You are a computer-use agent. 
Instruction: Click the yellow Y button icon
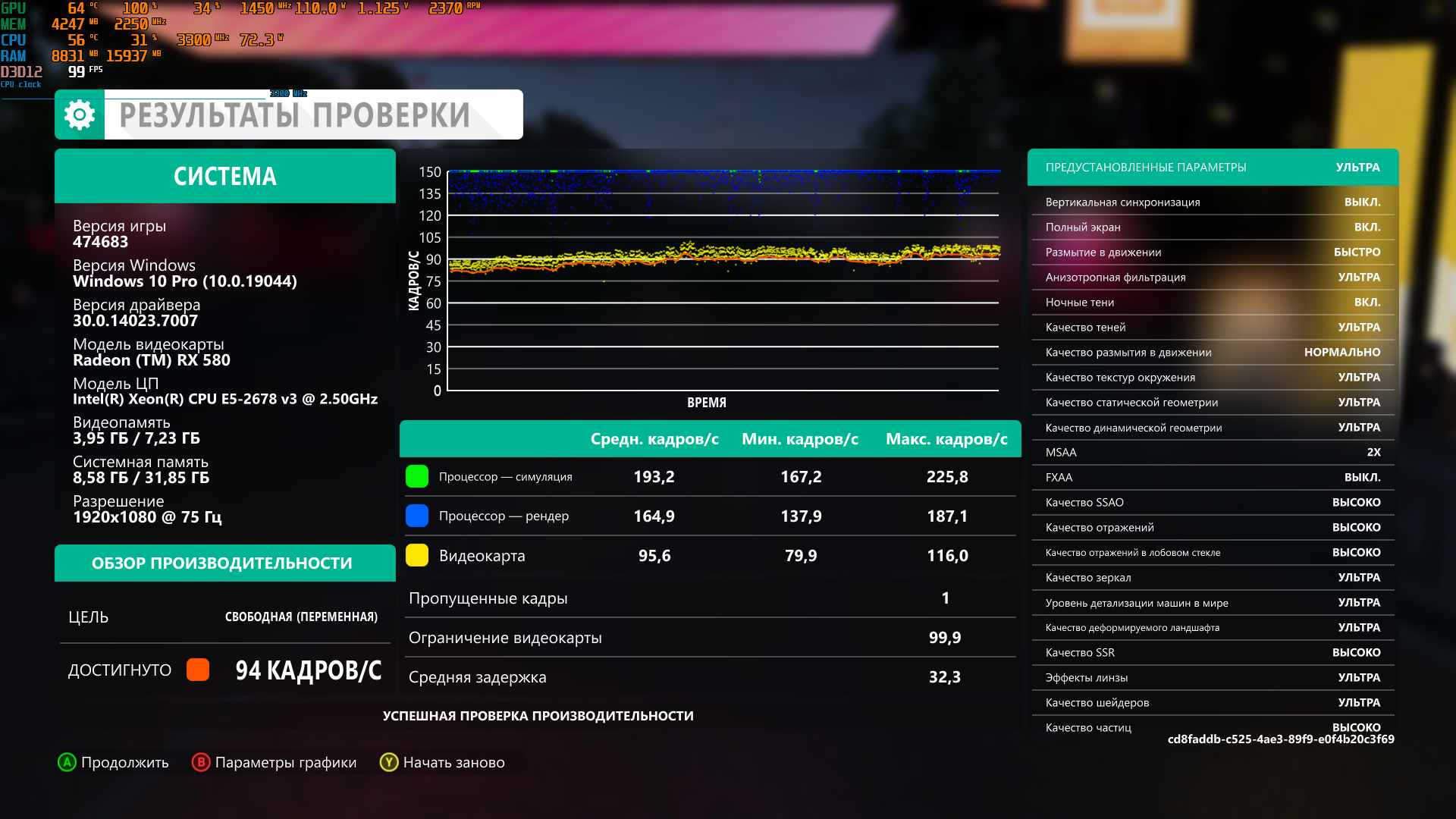[x=389, y=762]
